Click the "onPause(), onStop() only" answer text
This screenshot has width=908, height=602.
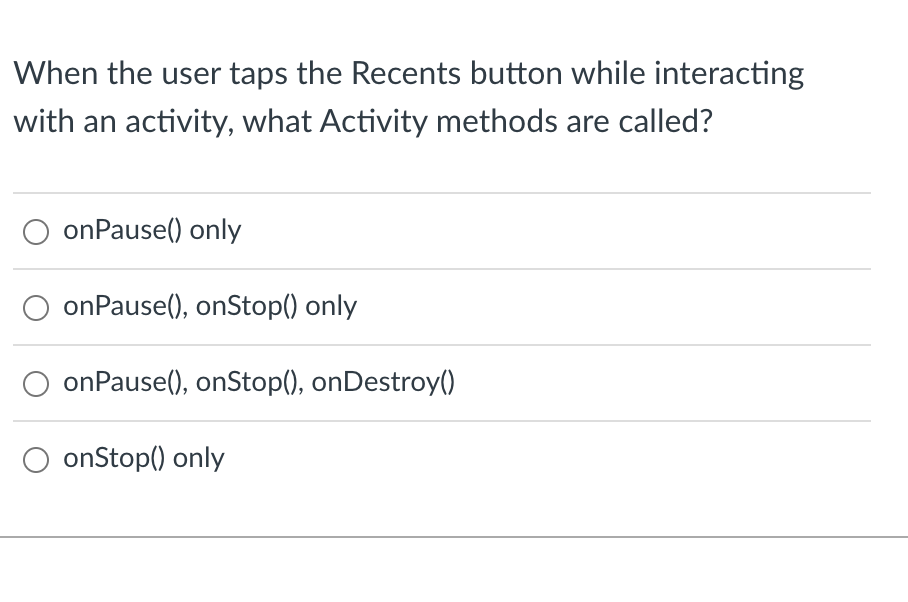pyautogui.click(x=210, y=306)
